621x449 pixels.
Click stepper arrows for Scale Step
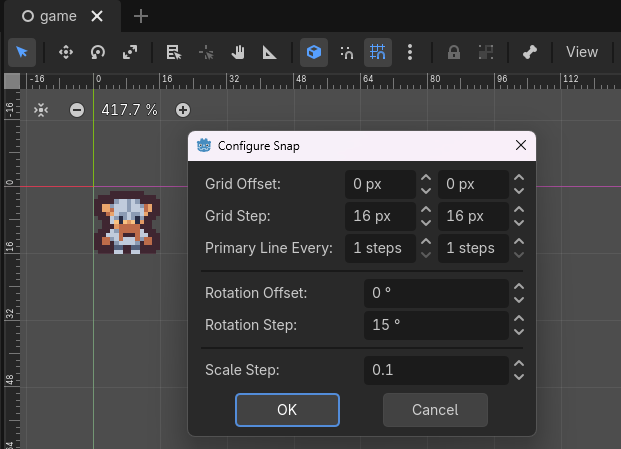coord(518,370)
